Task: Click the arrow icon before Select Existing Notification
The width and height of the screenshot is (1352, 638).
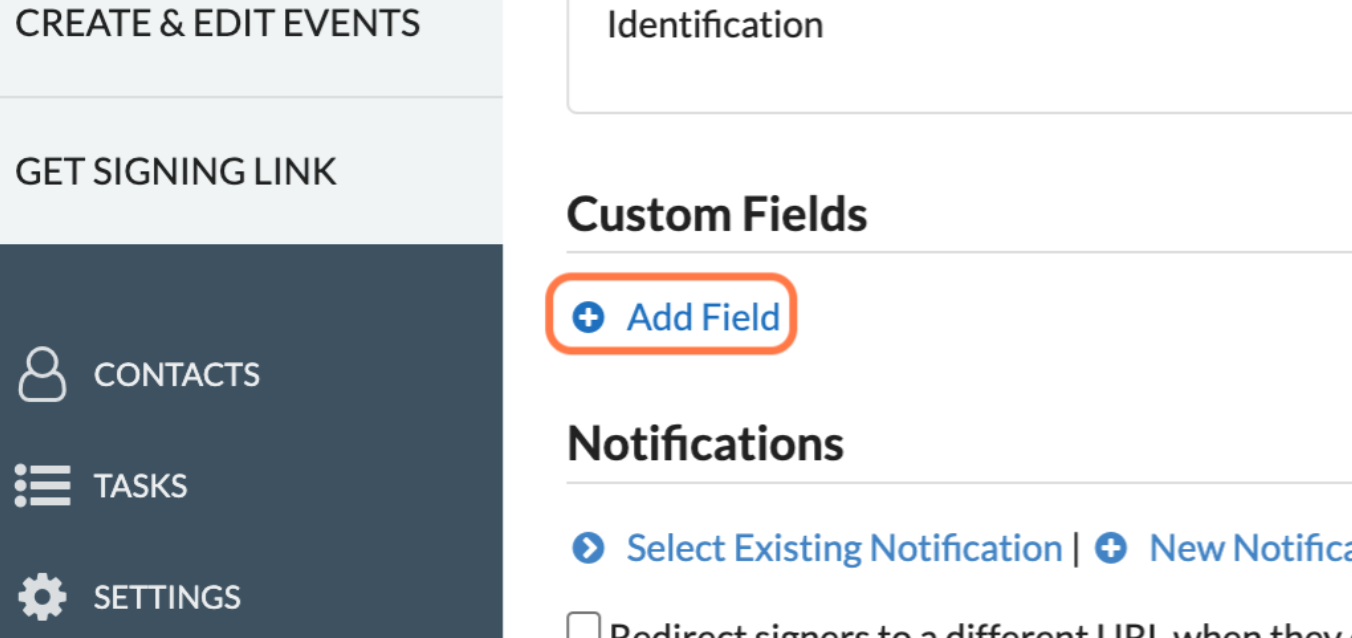Action: (x=588, y=548)
